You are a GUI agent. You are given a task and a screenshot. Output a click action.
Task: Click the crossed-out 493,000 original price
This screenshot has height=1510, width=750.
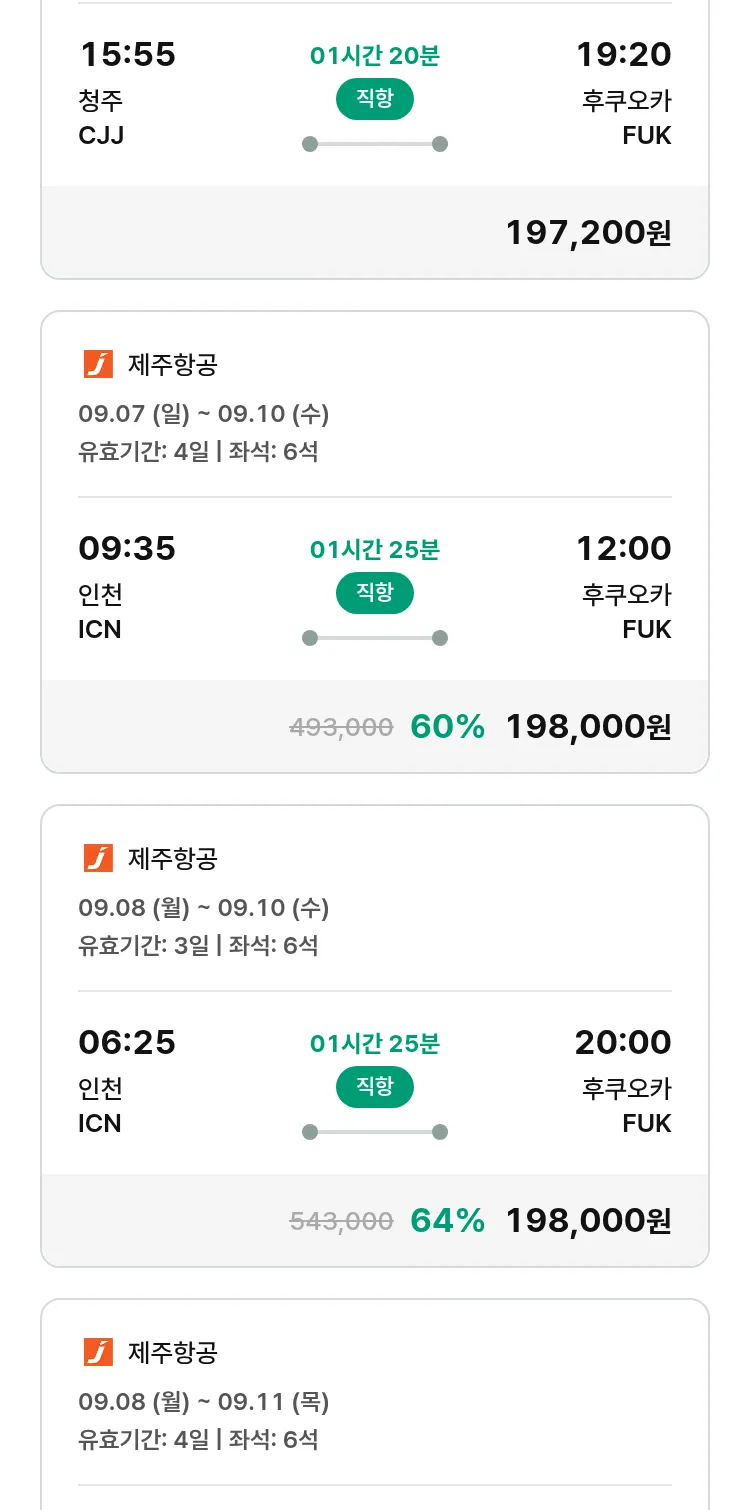tap(341, 728)
